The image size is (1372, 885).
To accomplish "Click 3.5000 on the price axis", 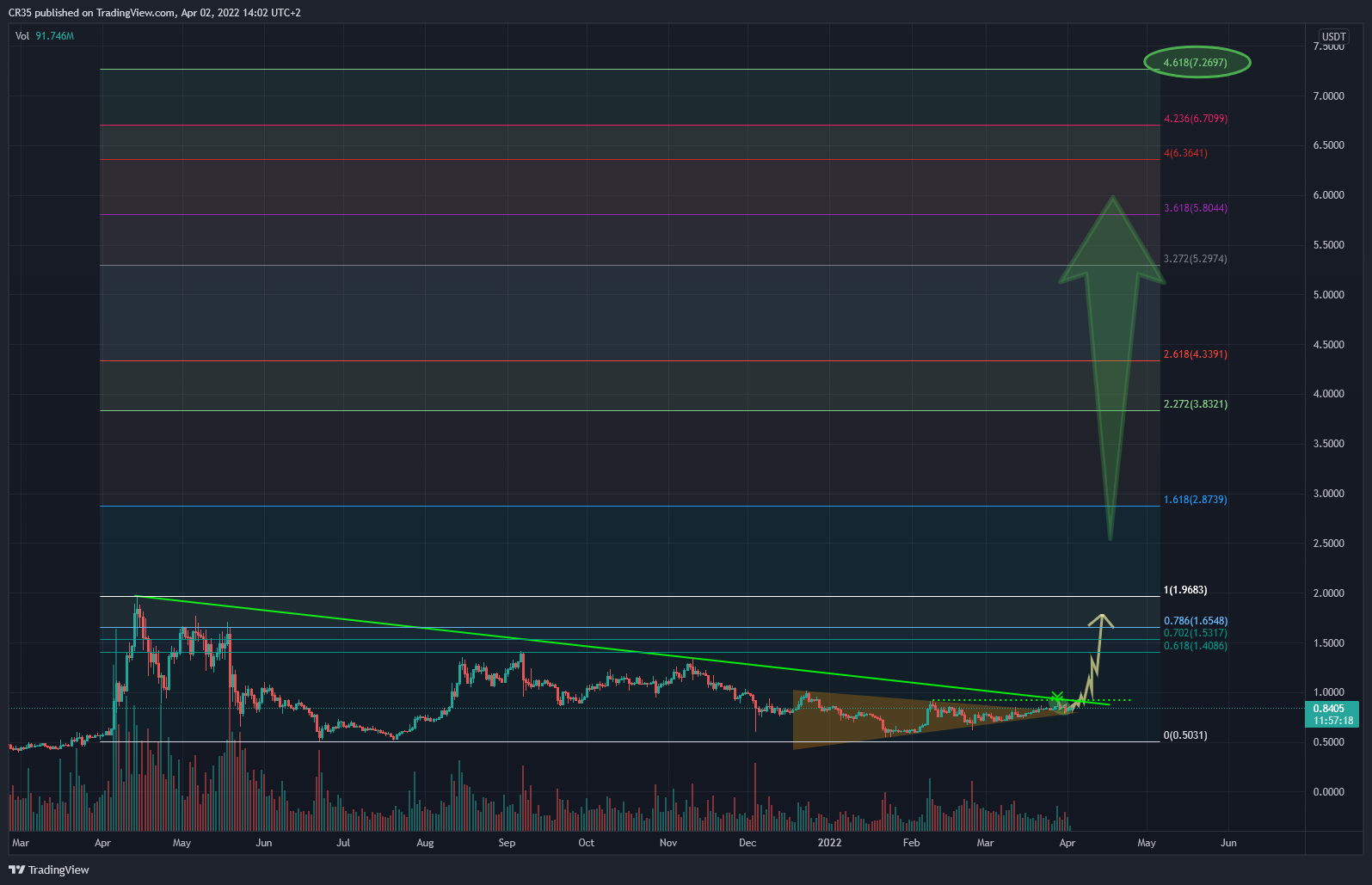I will click(1328, 444).
